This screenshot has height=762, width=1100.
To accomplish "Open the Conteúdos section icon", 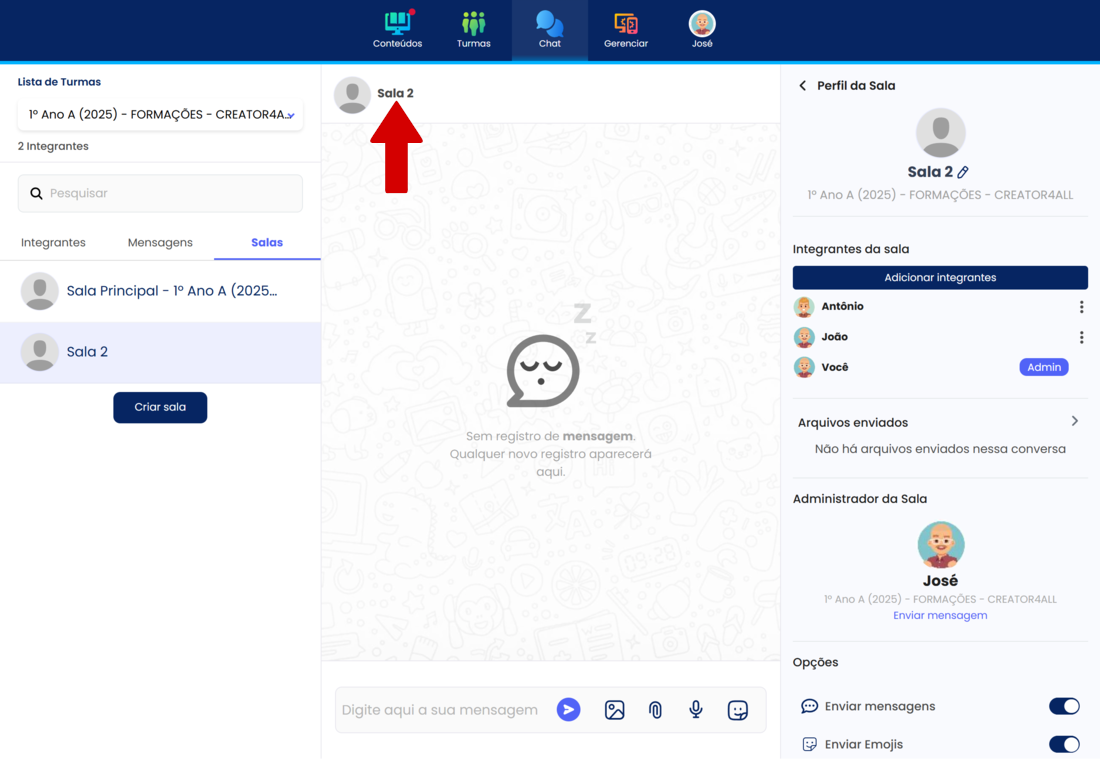I will pos(397,24).
